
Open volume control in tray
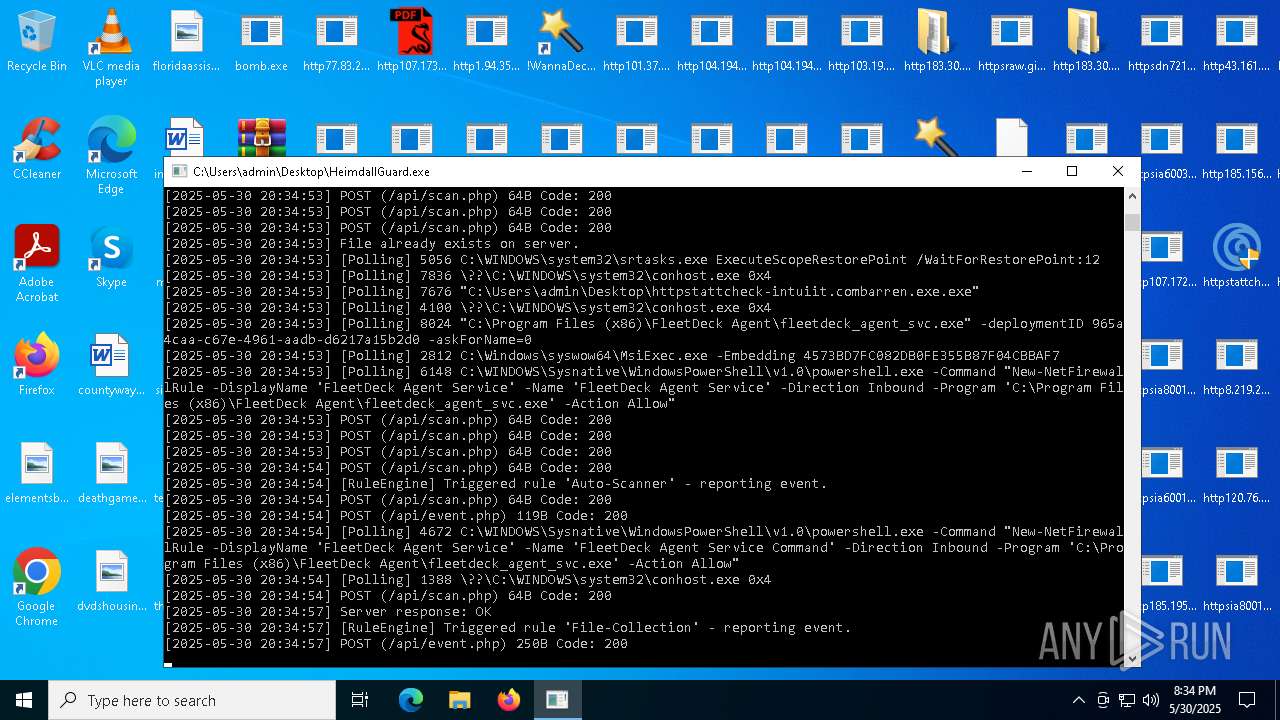1151,700
